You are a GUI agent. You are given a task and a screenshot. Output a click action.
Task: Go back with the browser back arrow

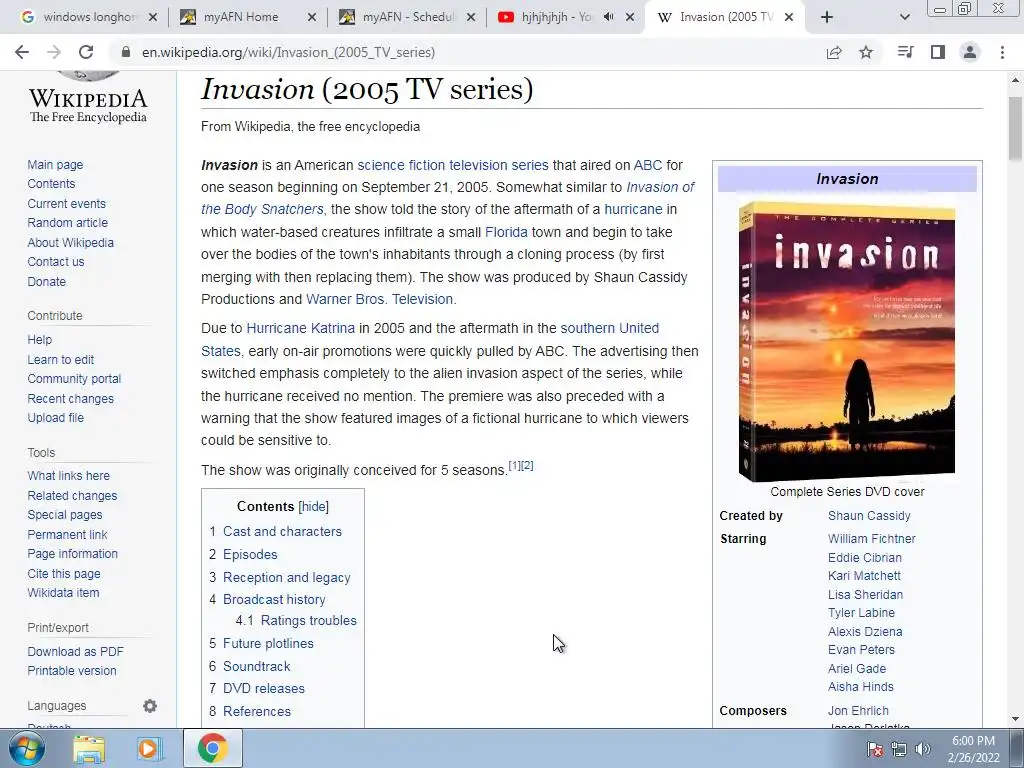22,52
